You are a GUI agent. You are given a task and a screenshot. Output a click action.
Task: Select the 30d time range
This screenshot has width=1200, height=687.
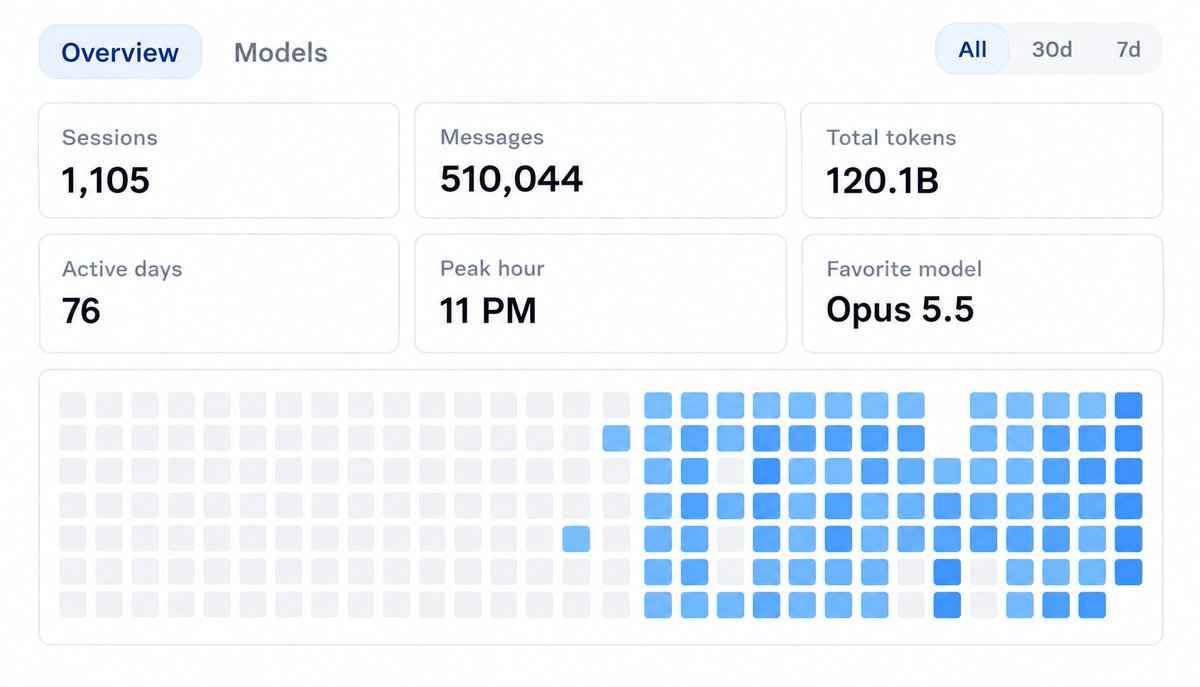1051,49
